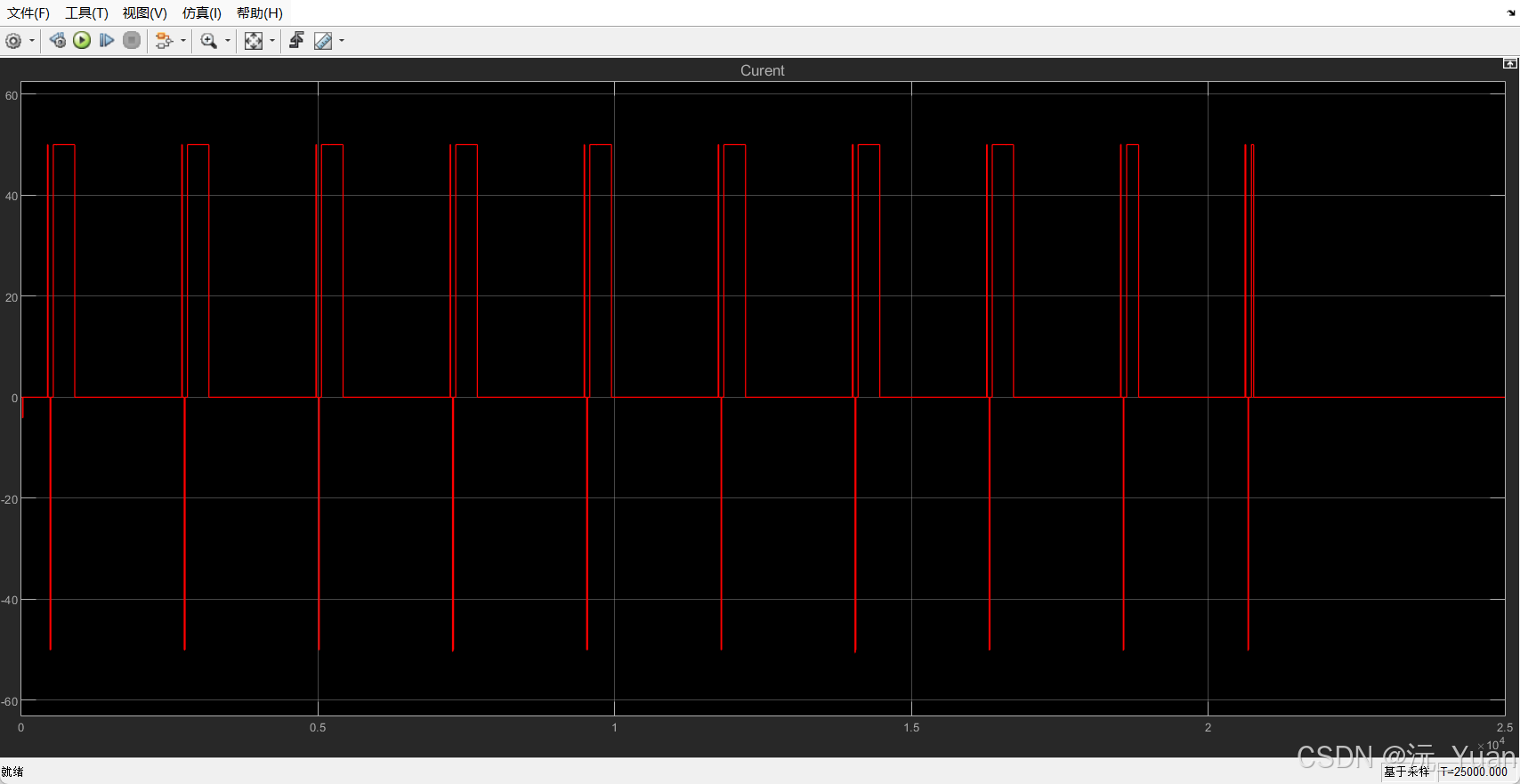Click y-axis label -40
Image resolution: width=1520 pixels, height=784 pixels.
coord(10,600)
